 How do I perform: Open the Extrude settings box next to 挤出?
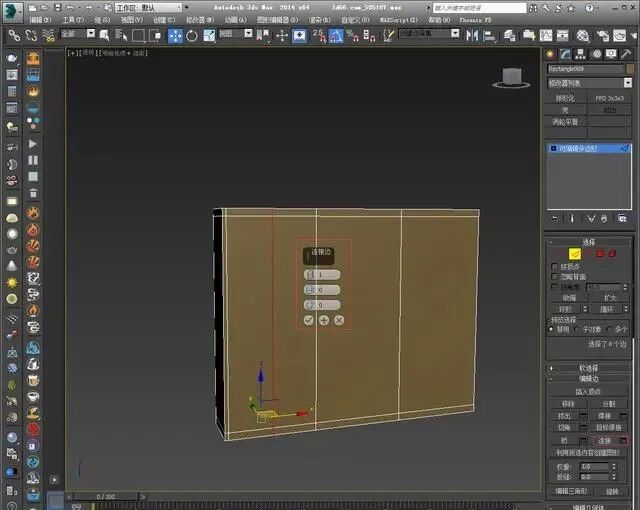pos(583,416)
